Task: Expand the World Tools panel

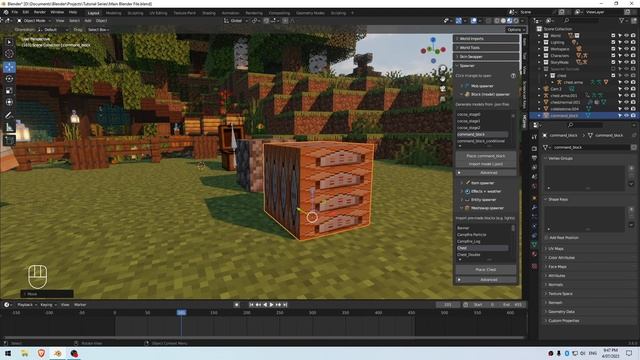Action: (486, 48)
